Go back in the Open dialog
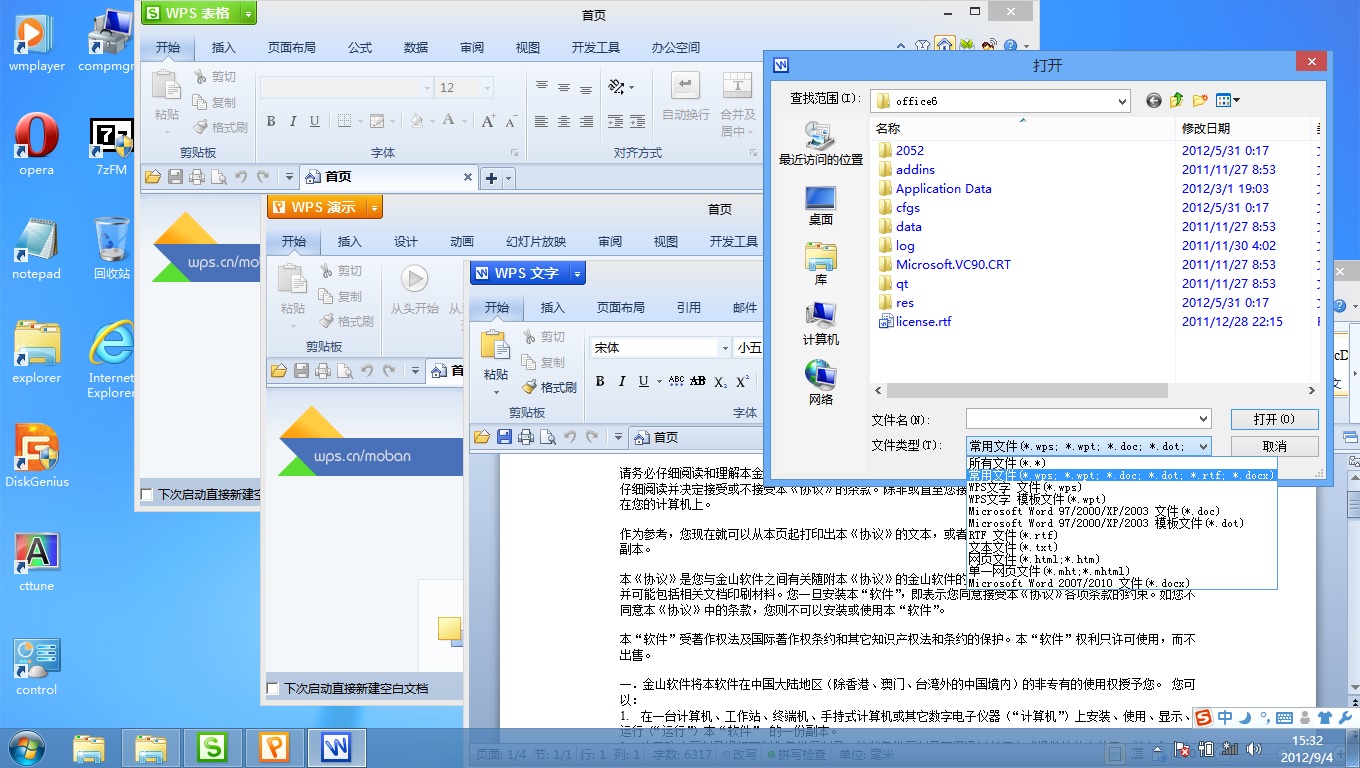This screenshot has width=1360, height=768. pyautogui.click(x=1154, y=100)
